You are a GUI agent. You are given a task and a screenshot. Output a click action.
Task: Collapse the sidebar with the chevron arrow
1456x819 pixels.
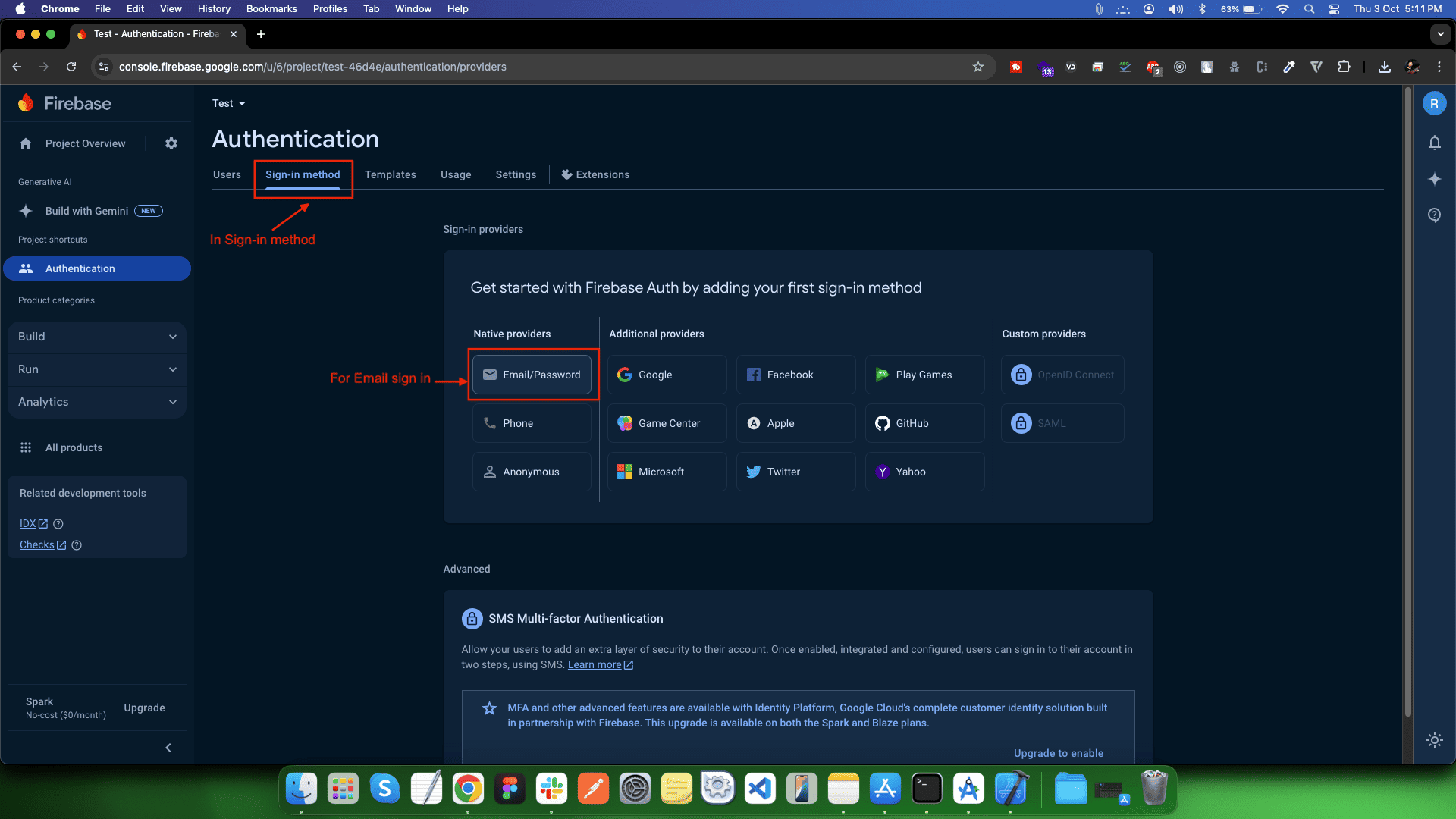[168, 748]
